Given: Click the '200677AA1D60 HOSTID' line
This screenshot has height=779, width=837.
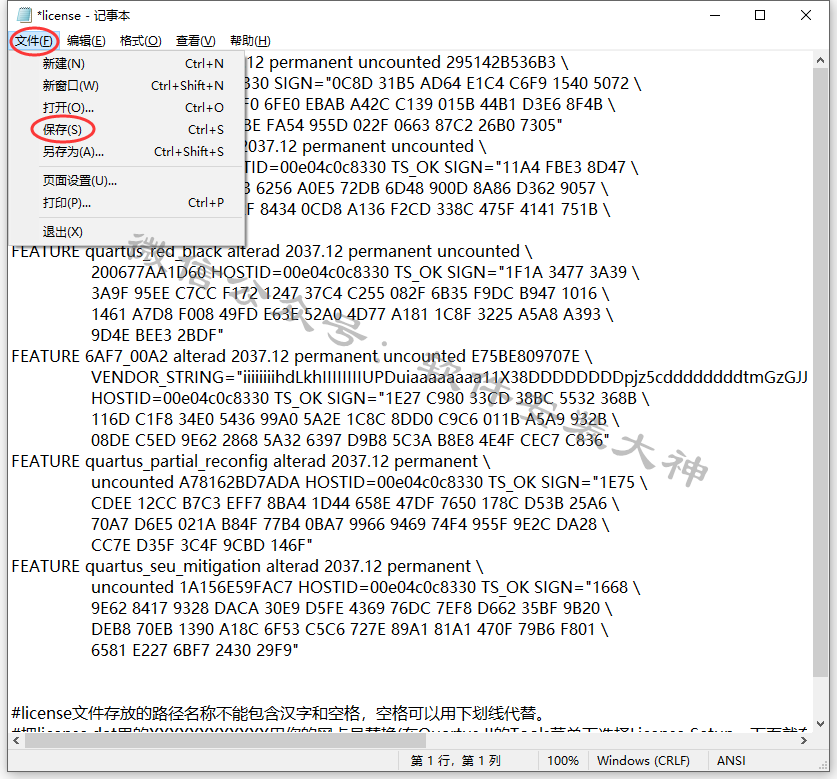Looking at the screenshot, I should (x=365, y=272).
